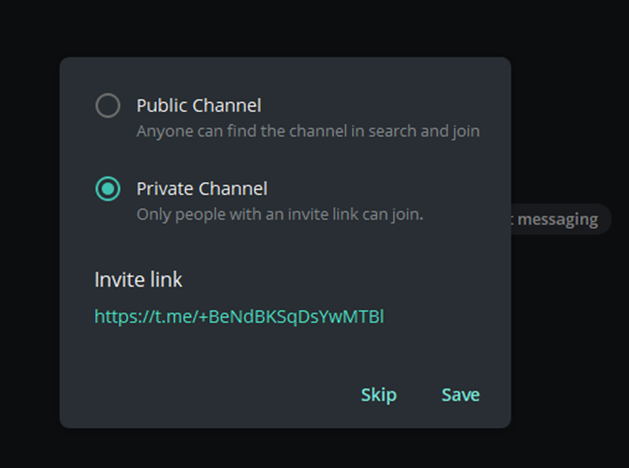Save the channel type settings
The width and height of the screenshot is (629, 468).
click(x=460, y=395)
